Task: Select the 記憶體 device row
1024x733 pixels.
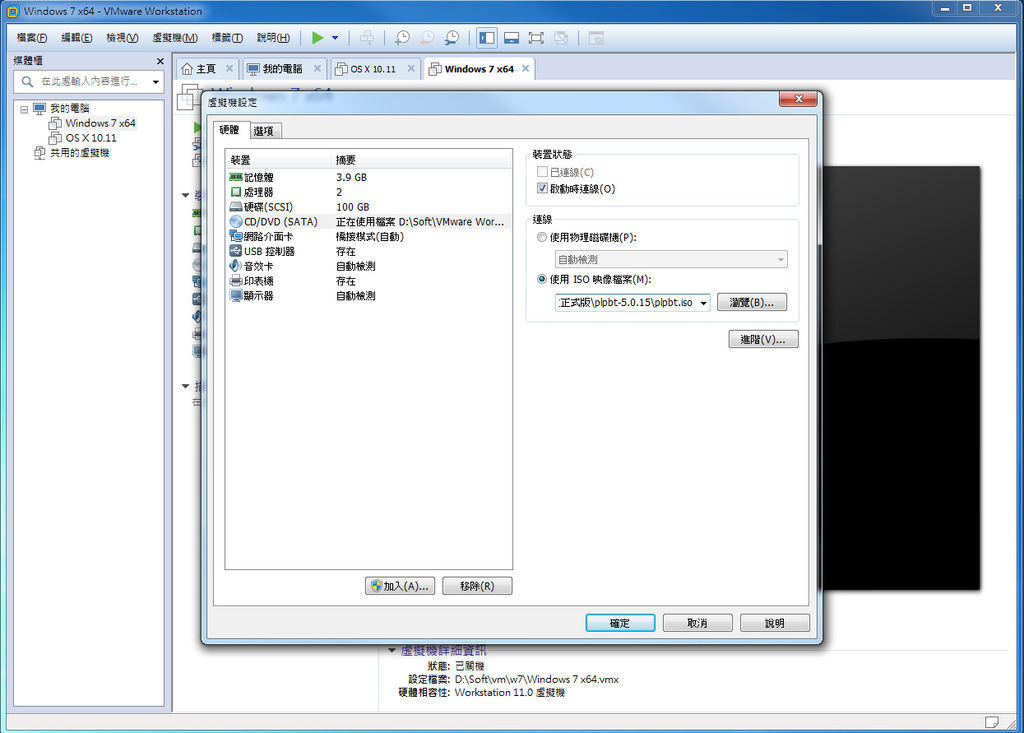Action: click(x=368, y=177)
